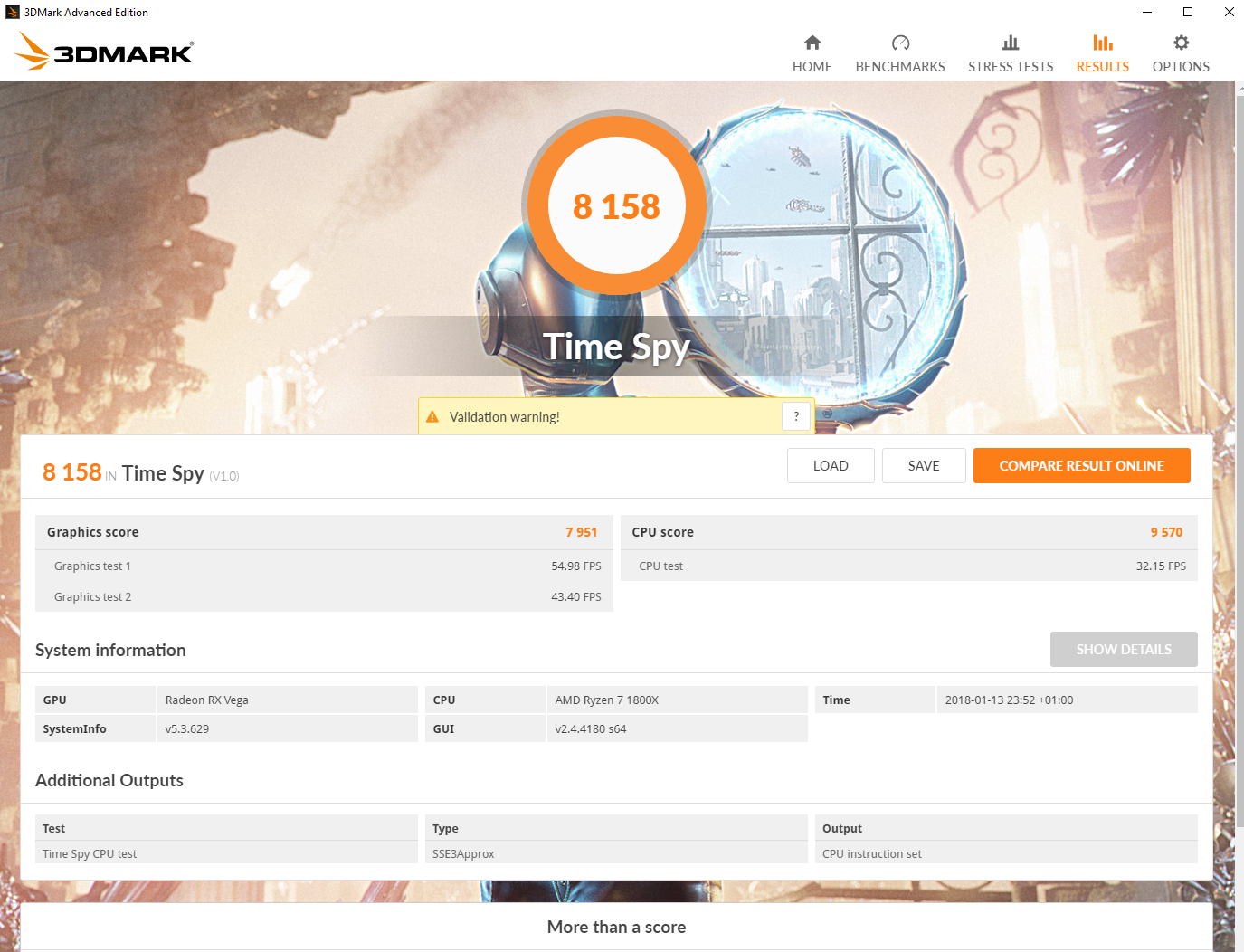Select the RESULTS tab label
The width and height of the screenshot is (1244, 952).
tap(1103, 67)
